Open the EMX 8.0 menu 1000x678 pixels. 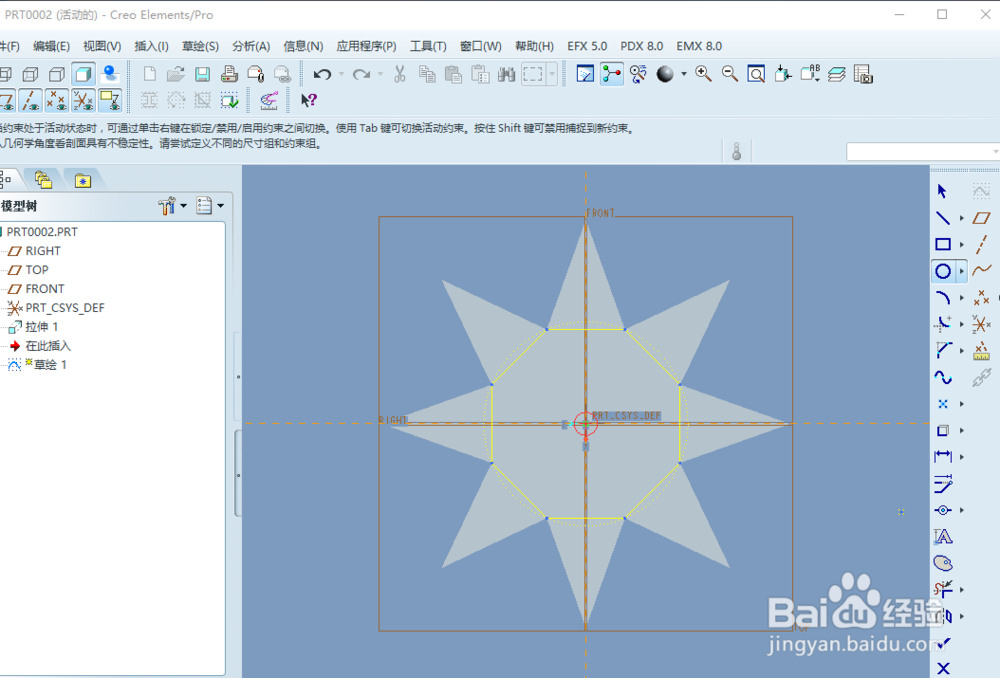tap(699, 46)
